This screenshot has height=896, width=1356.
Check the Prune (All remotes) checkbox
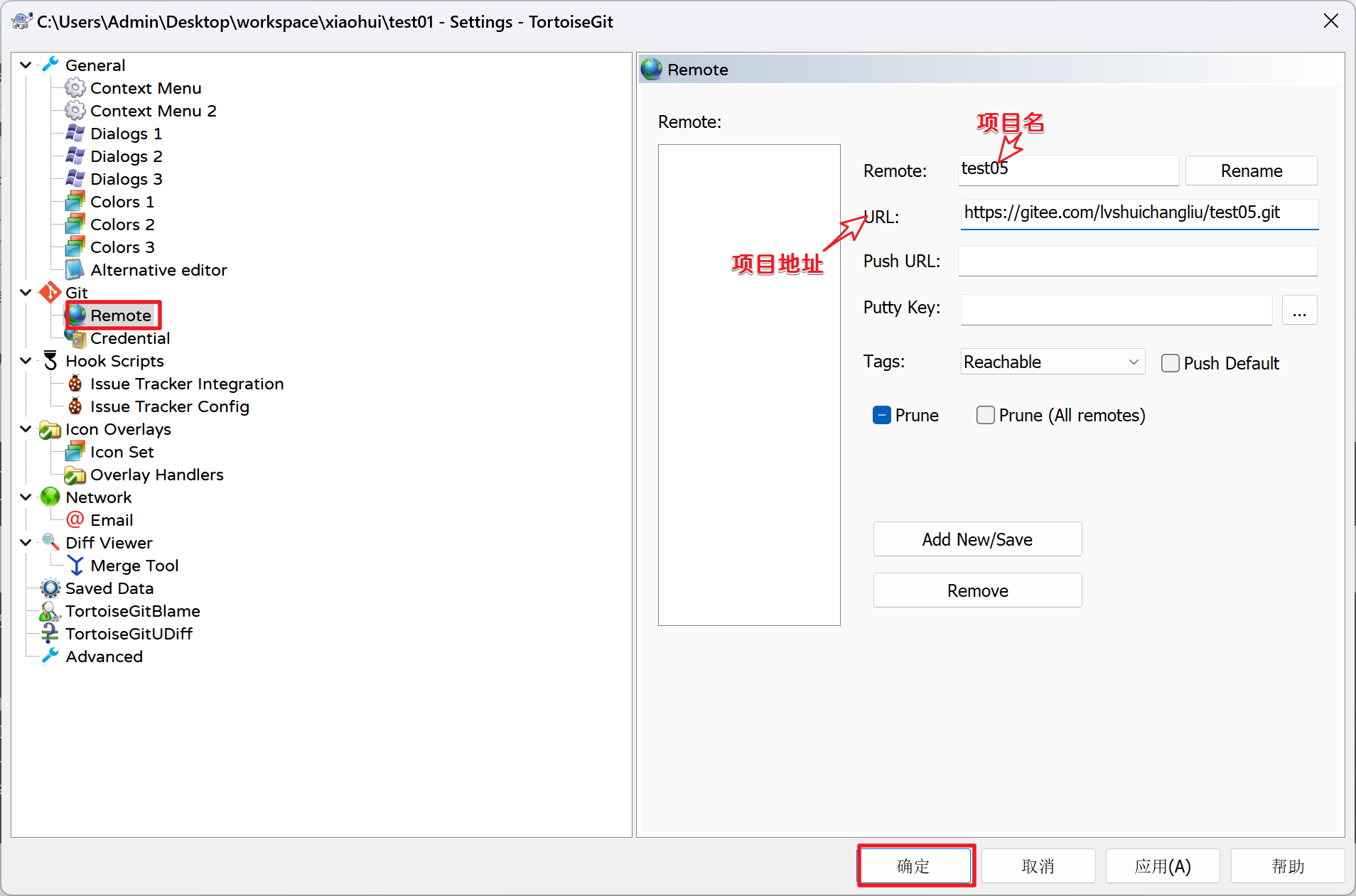tap(985, 415)
